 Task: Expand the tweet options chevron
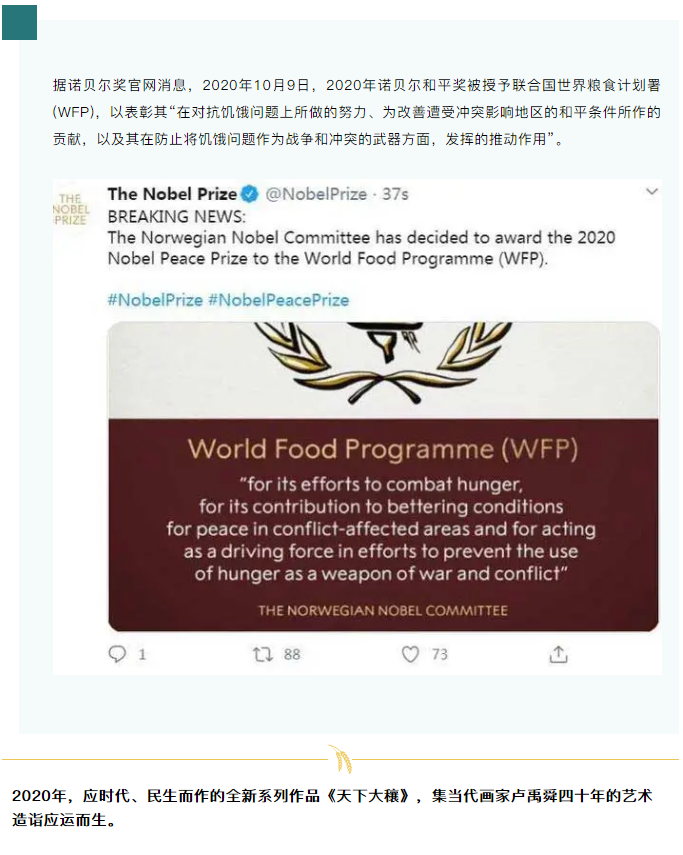652,191
